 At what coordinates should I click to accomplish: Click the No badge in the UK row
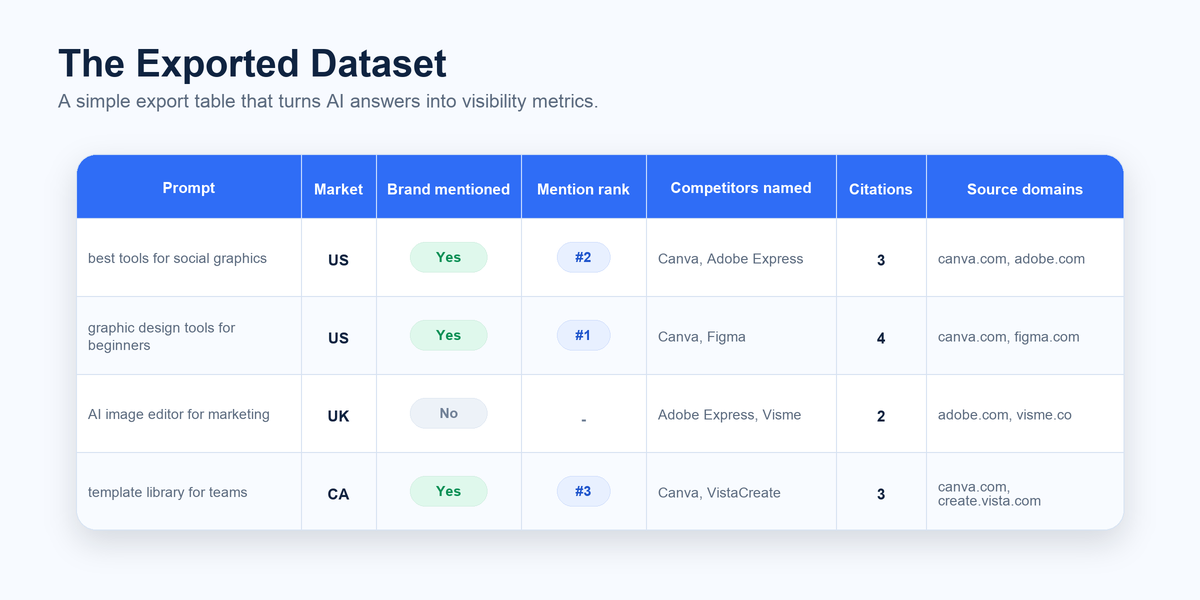[448, 413]
